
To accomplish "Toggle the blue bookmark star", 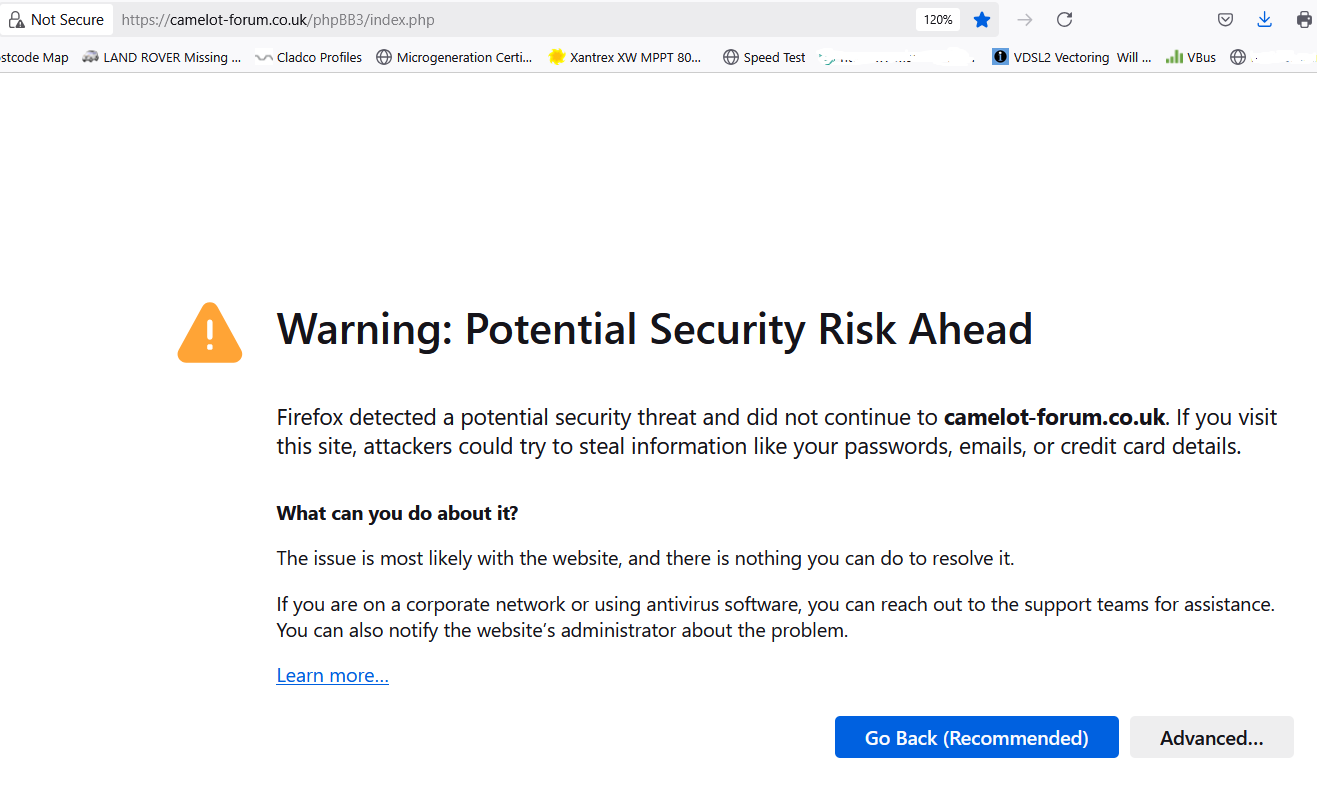I will tap(982, 20).
